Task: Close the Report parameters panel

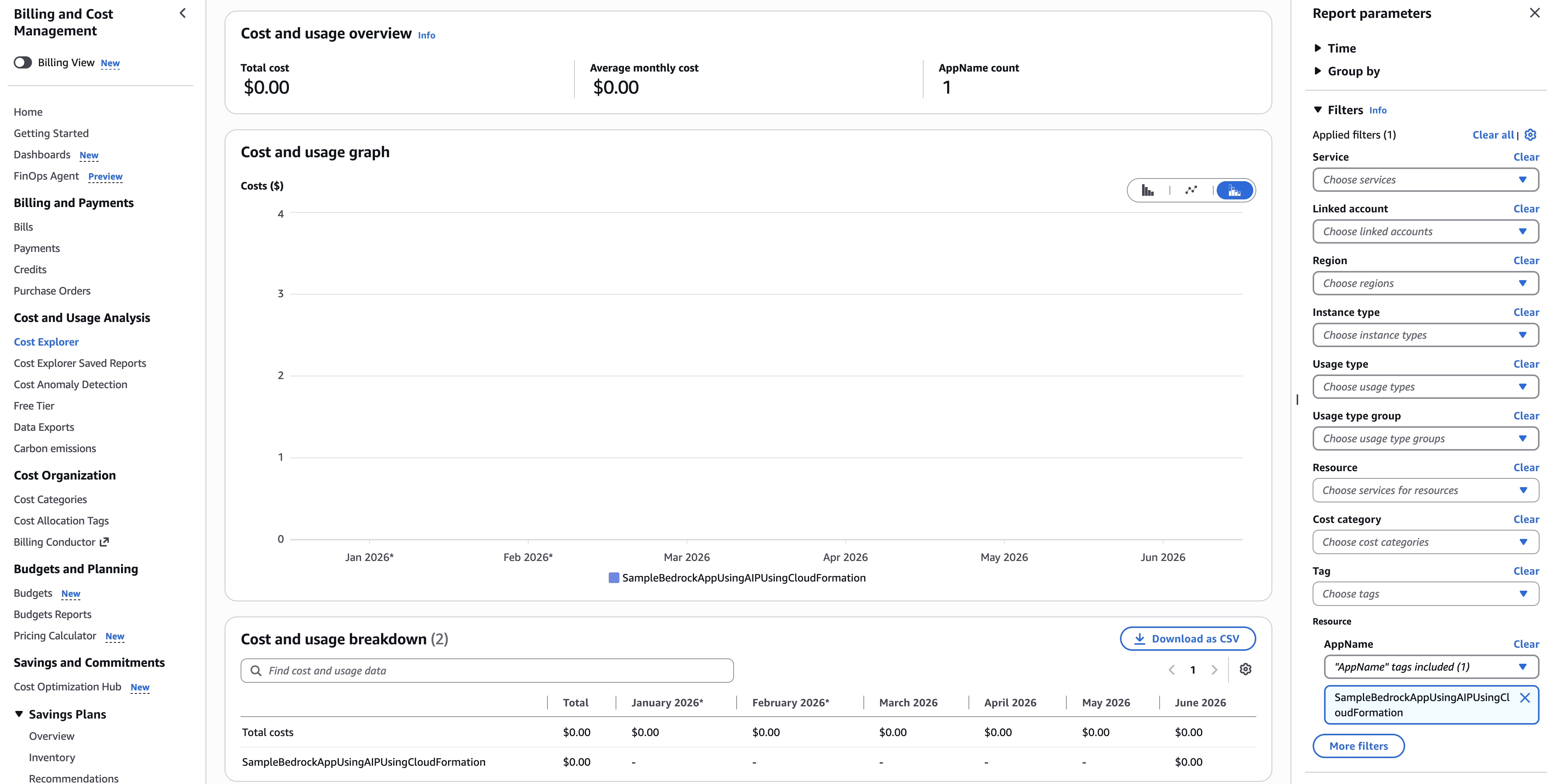Action: tap(1535, 13)
